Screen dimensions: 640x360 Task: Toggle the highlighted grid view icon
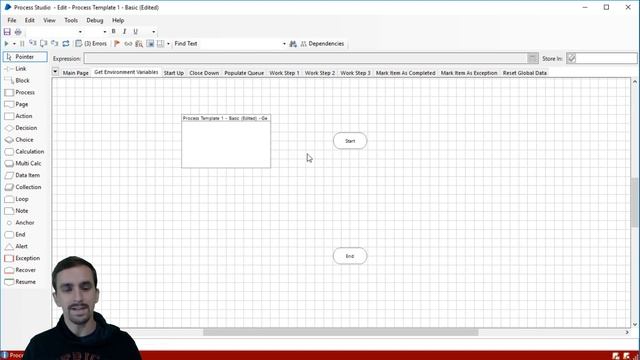[x=150, y=43]
